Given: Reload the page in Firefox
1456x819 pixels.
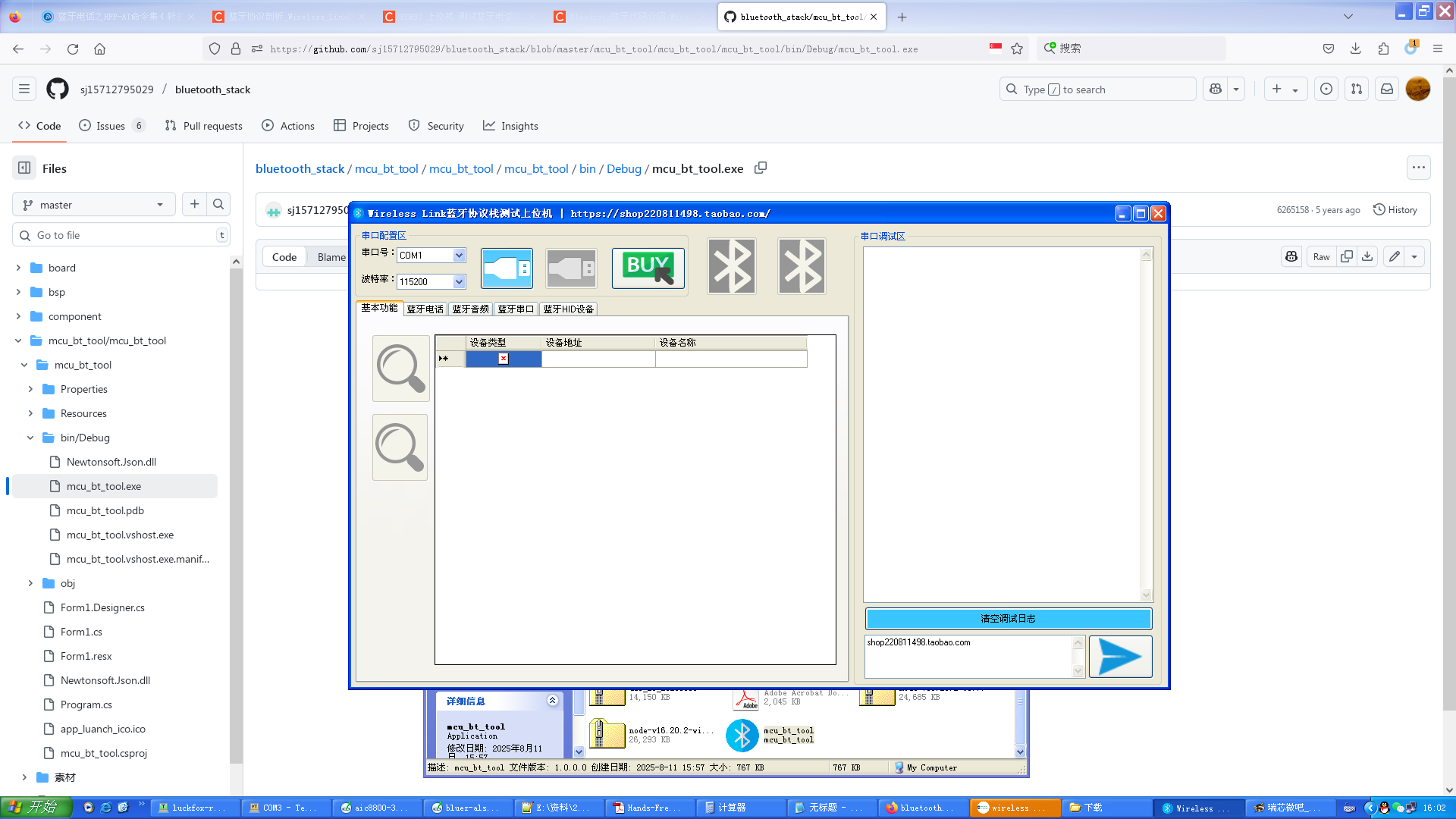Looking at the screenshot, I should (73, 49).
